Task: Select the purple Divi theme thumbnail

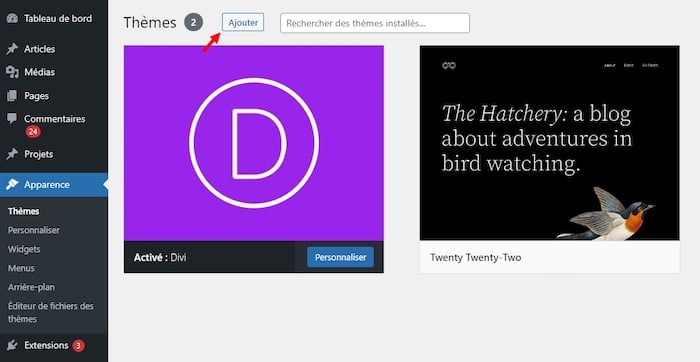Action: click(x=254, y=143)
